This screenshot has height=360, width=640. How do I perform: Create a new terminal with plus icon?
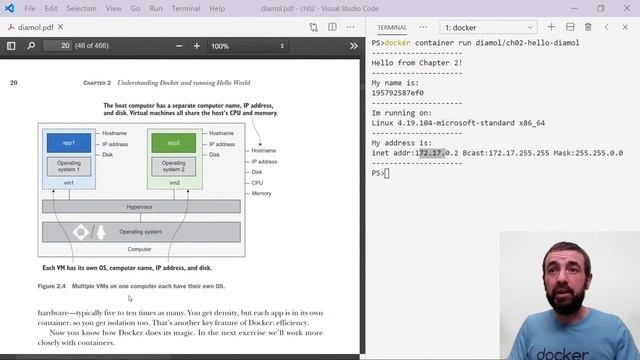551,27
